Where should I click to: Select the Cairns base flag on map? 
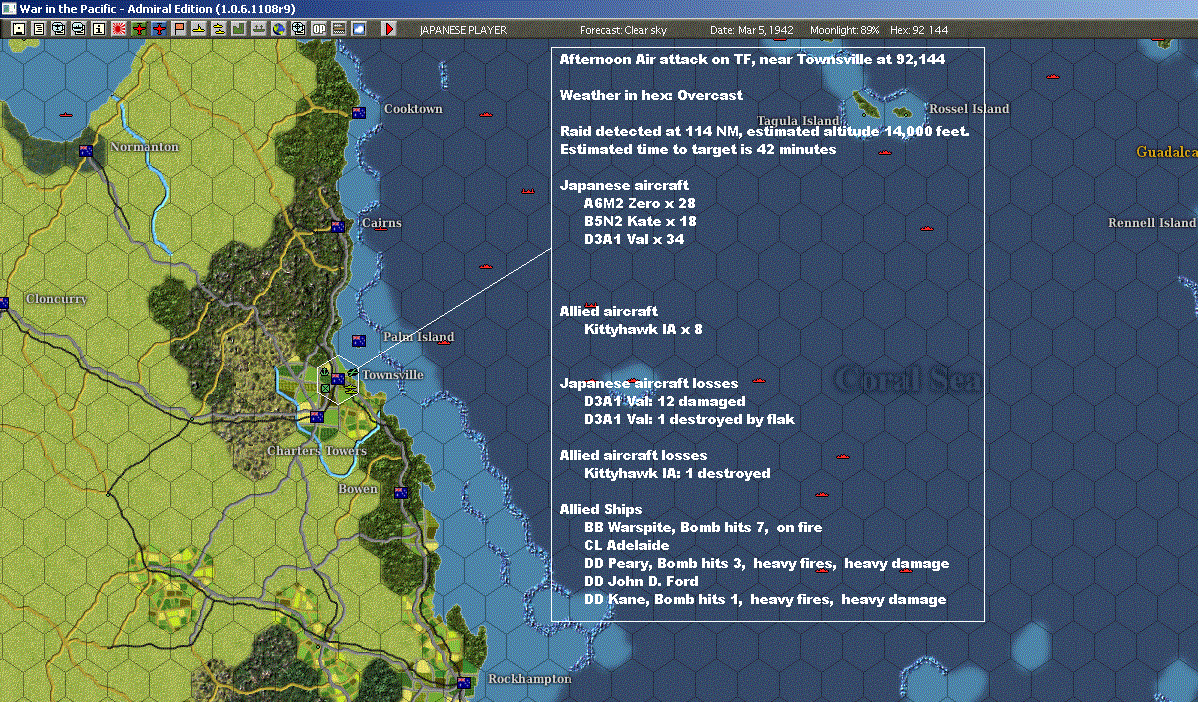(x=338, y=227)
